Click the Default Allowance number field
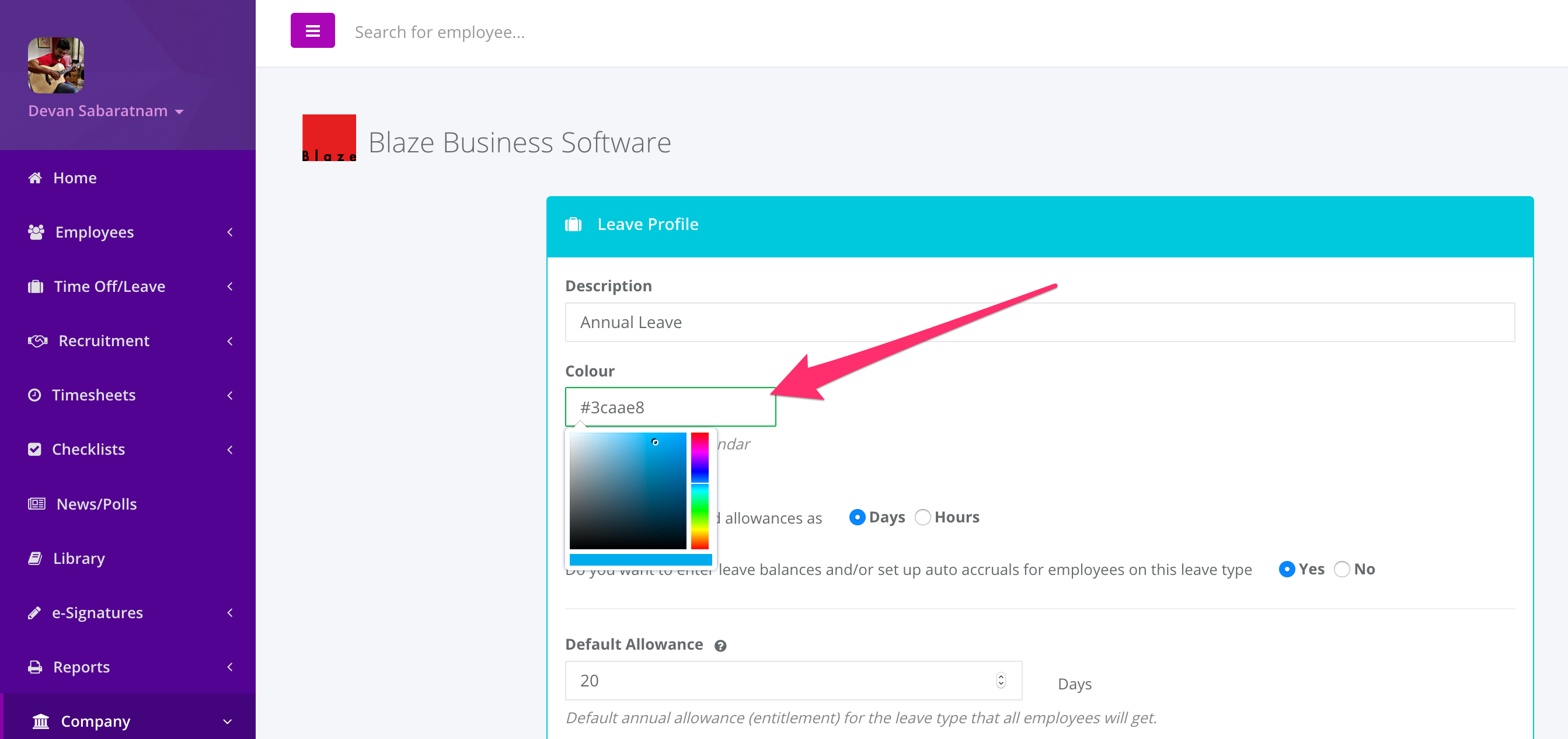 point(793,680)
